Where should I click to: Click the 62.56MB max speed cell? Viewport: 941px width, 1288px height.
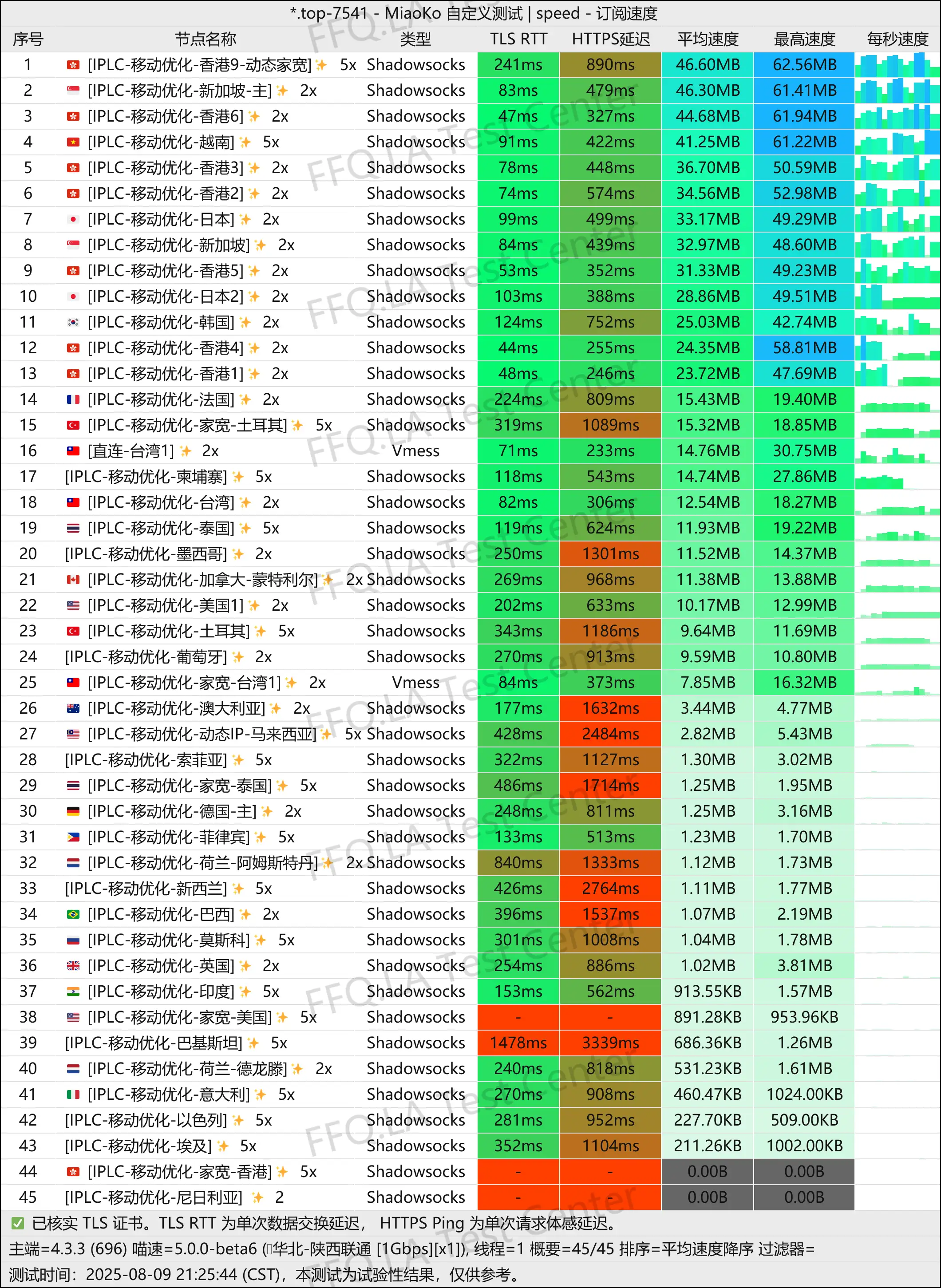point(804,65)
